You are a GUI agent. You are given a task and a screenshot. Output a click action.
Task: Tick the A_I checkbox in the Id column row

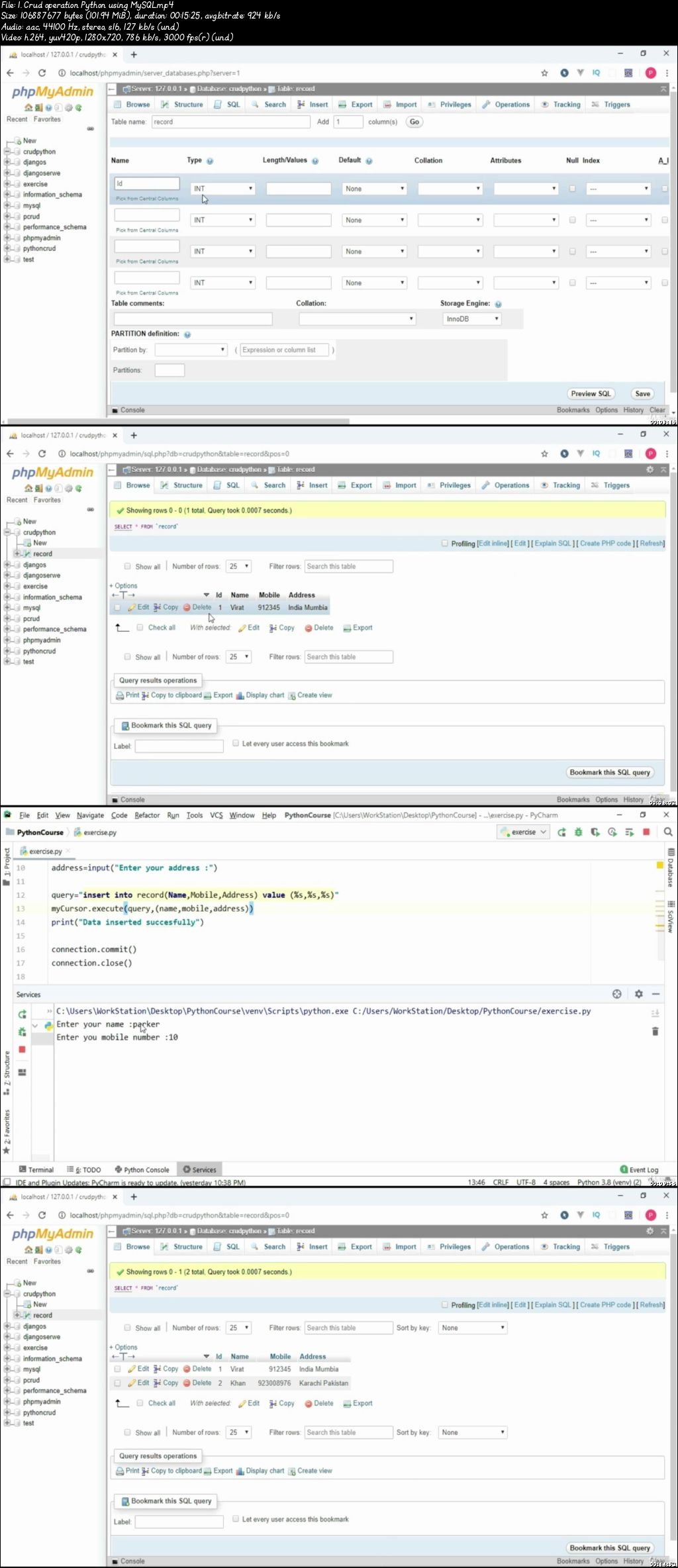coord(664,188)
